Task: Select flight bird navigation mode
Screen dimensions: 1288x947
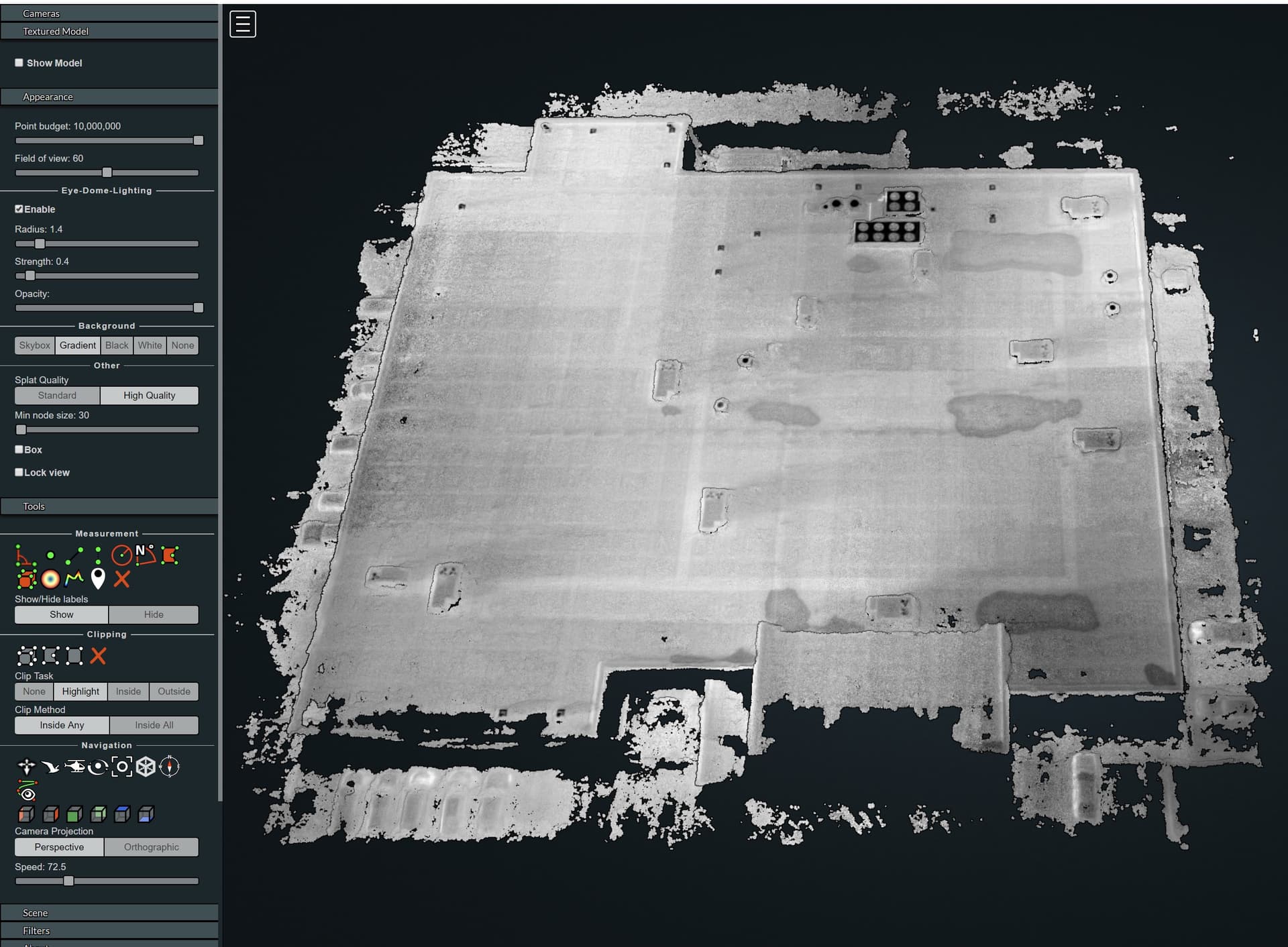Action: coord(50,767)
